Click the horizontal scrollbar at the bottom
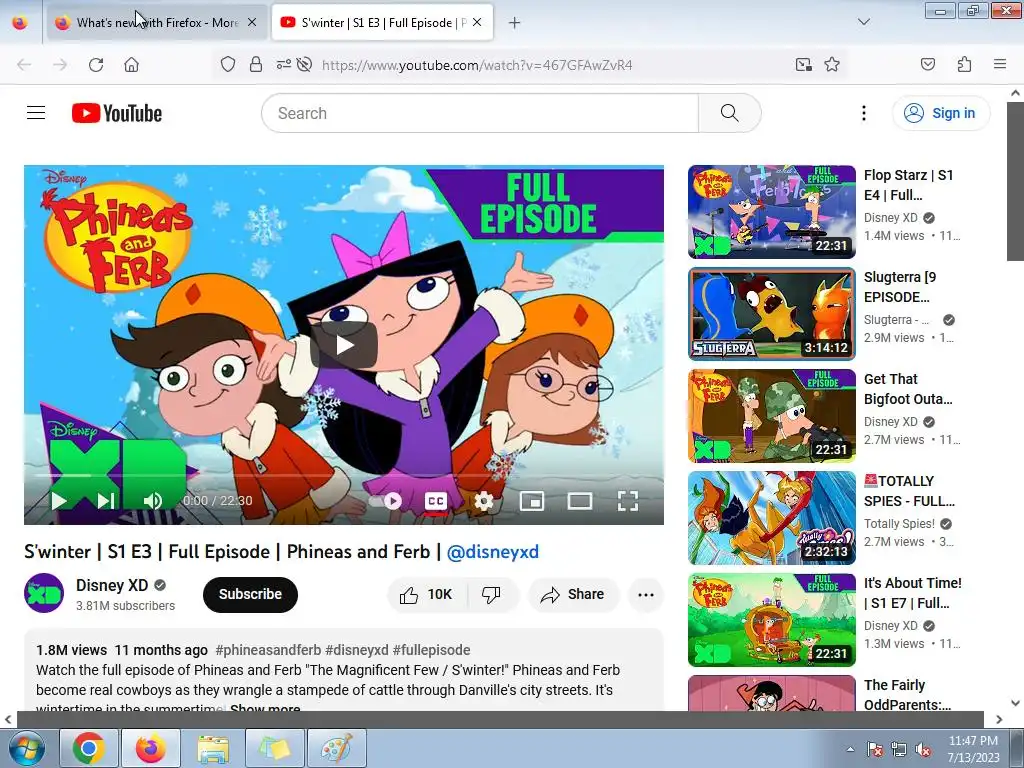Image resolution: width=1024 pixels, height=768 pixels. coord(500,720)
